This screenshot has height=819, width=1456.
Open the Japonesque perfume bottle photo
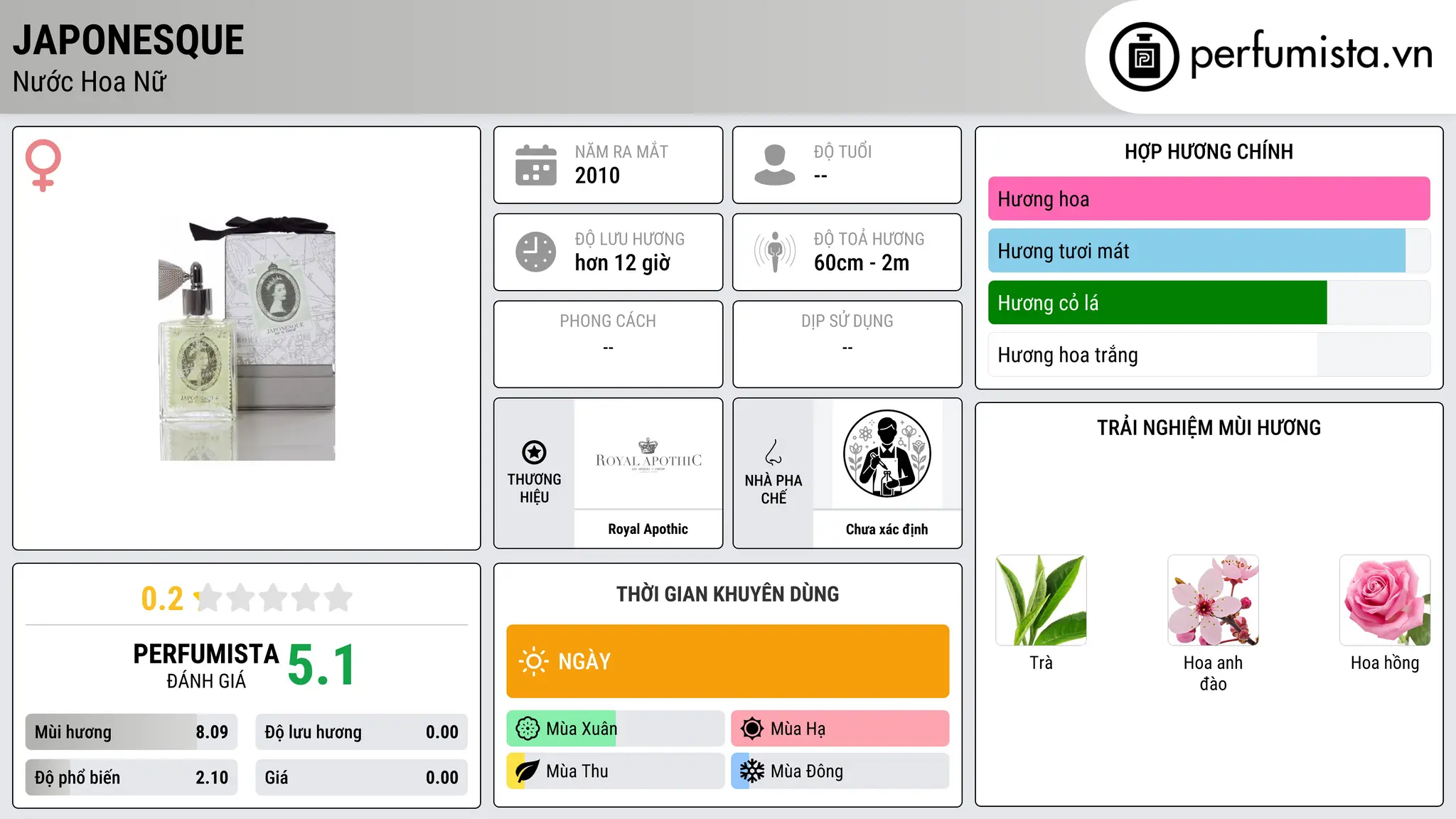click(x=247, y=338)
